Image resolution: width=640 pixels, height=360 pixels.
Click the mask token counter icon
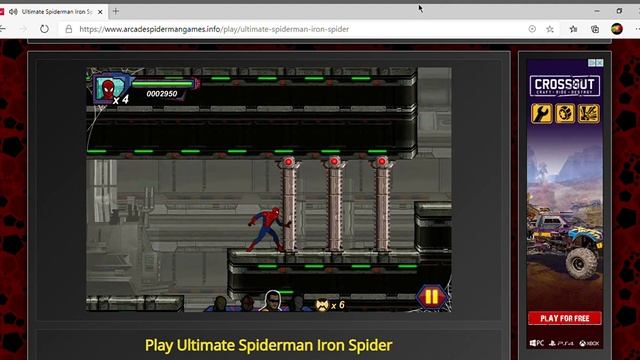[322, 305]
